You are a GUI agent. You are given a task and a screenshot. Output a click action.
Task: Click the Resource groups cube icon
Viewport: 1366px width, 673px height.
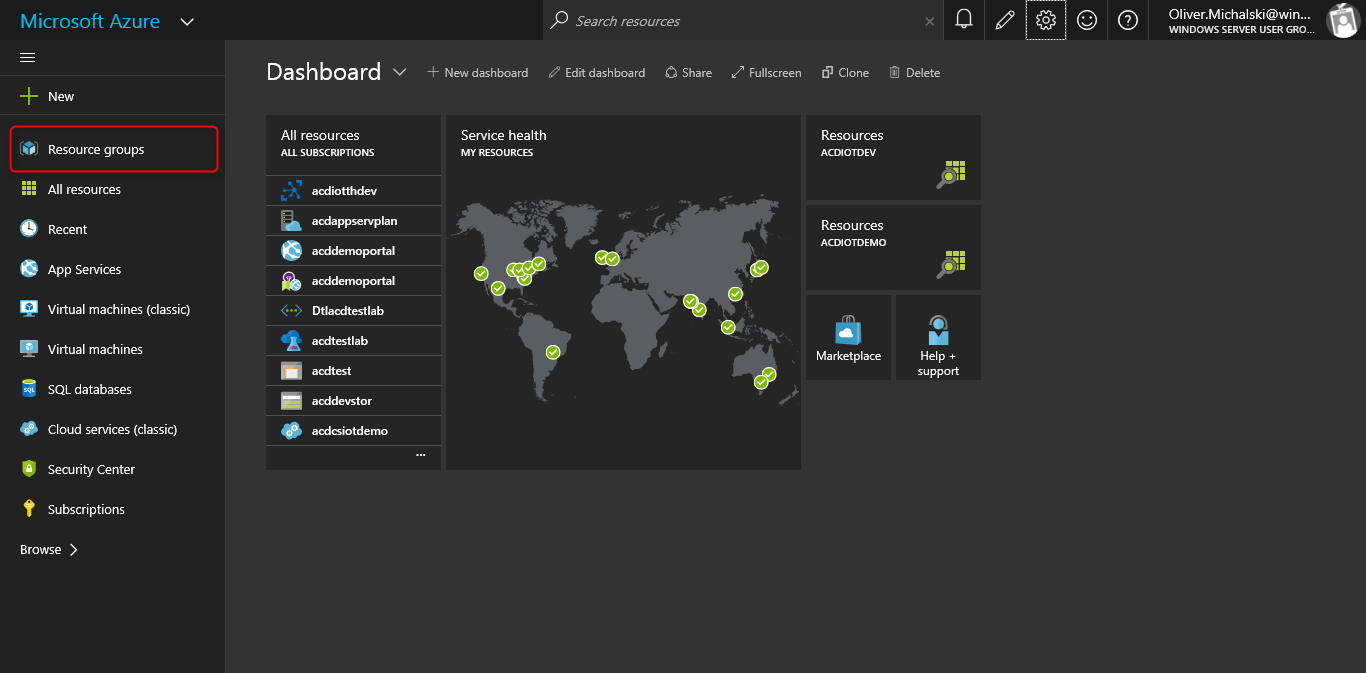(29, 149)
